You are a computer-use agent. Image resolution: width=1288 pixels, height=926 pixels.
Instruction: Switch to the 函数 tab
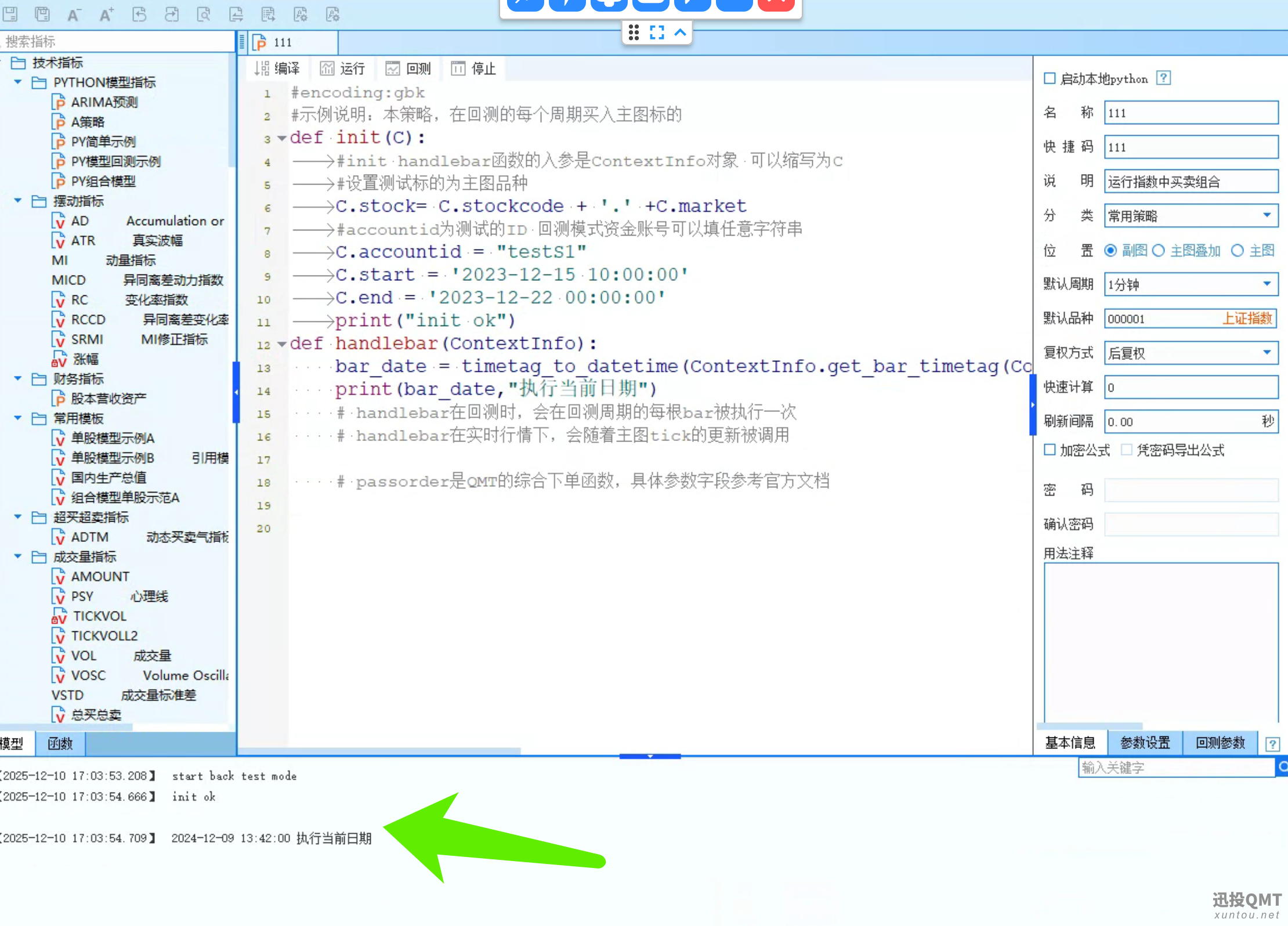click(x=60, y=744)
